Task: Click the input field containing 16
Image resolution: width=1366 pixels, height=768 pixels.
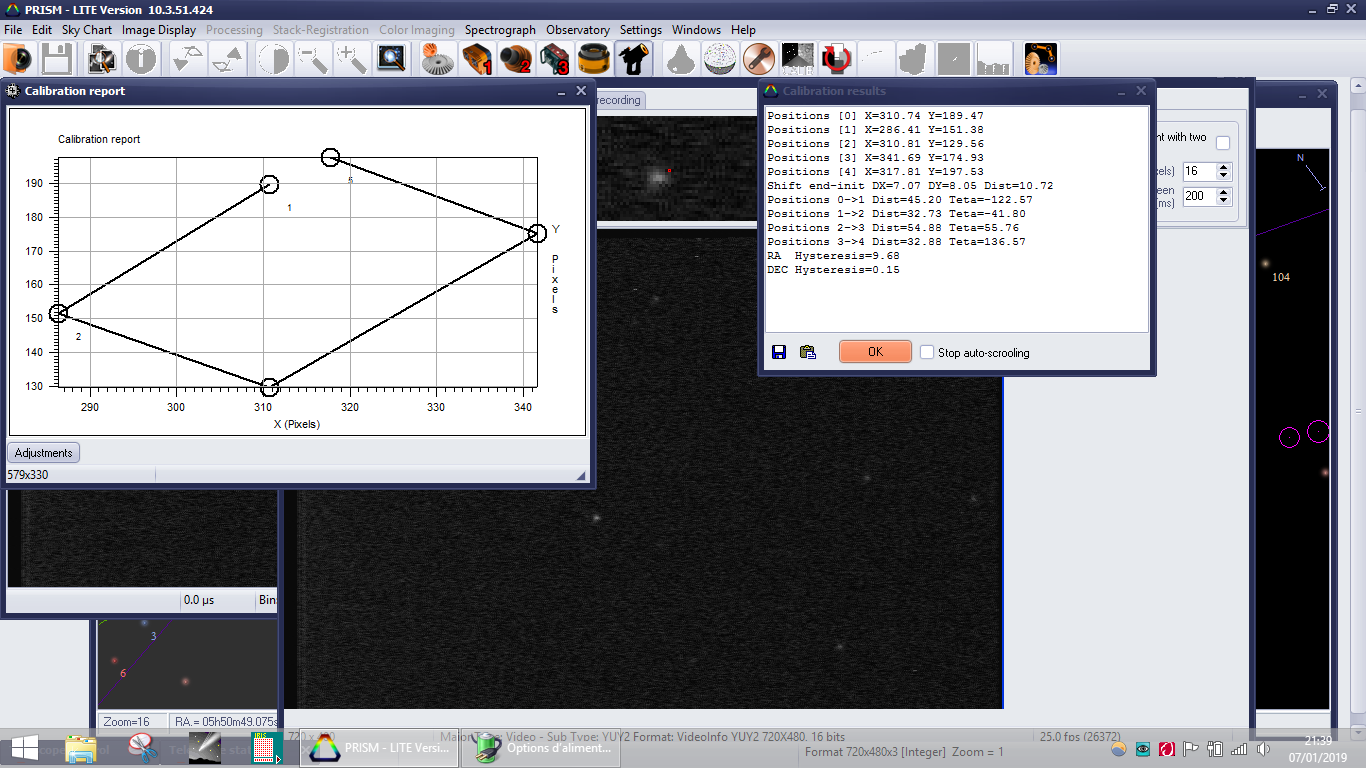Action: (1198, 171)
